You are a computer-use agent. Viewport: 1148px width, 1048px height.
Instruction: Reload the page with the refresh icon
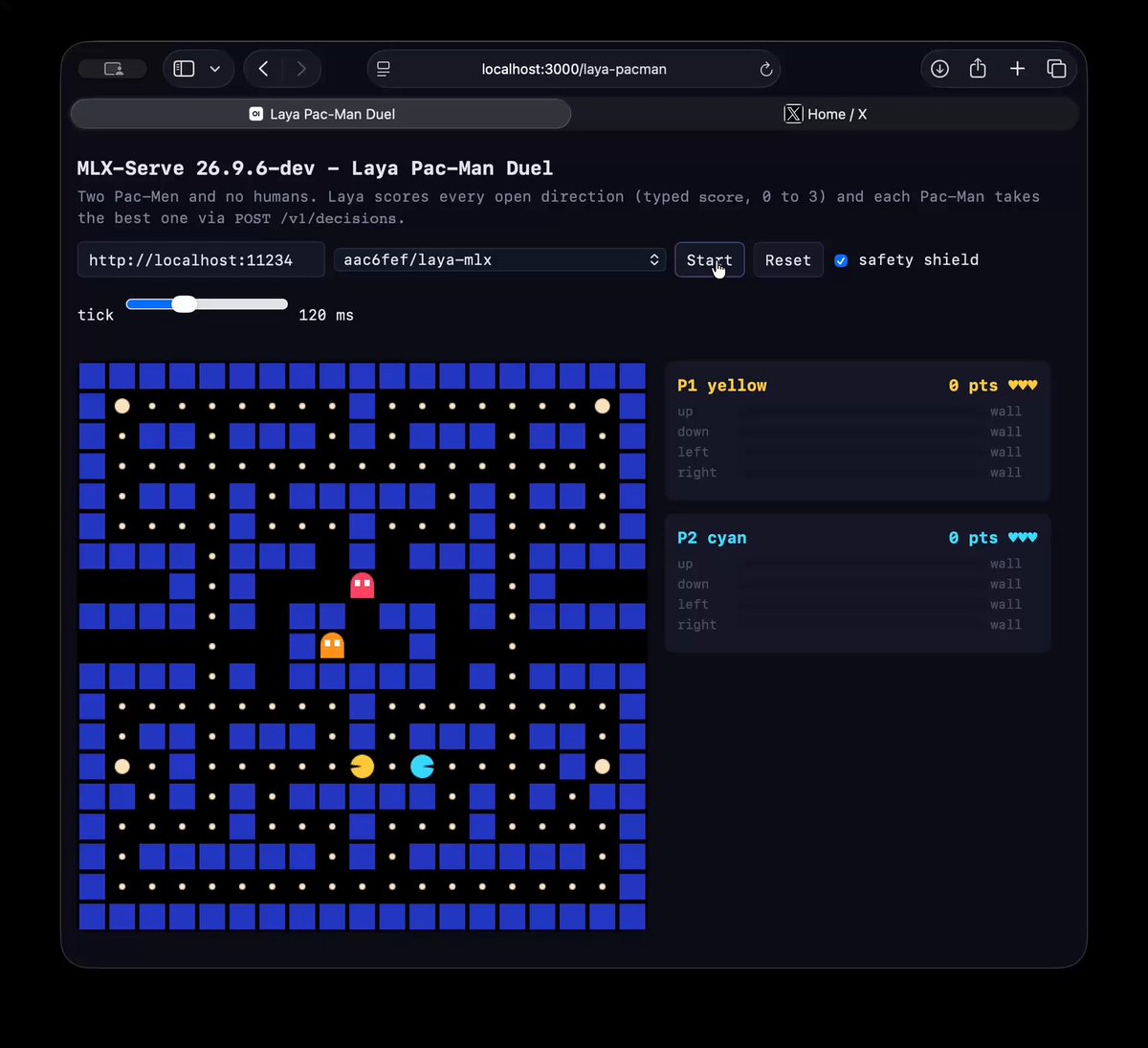765,69
